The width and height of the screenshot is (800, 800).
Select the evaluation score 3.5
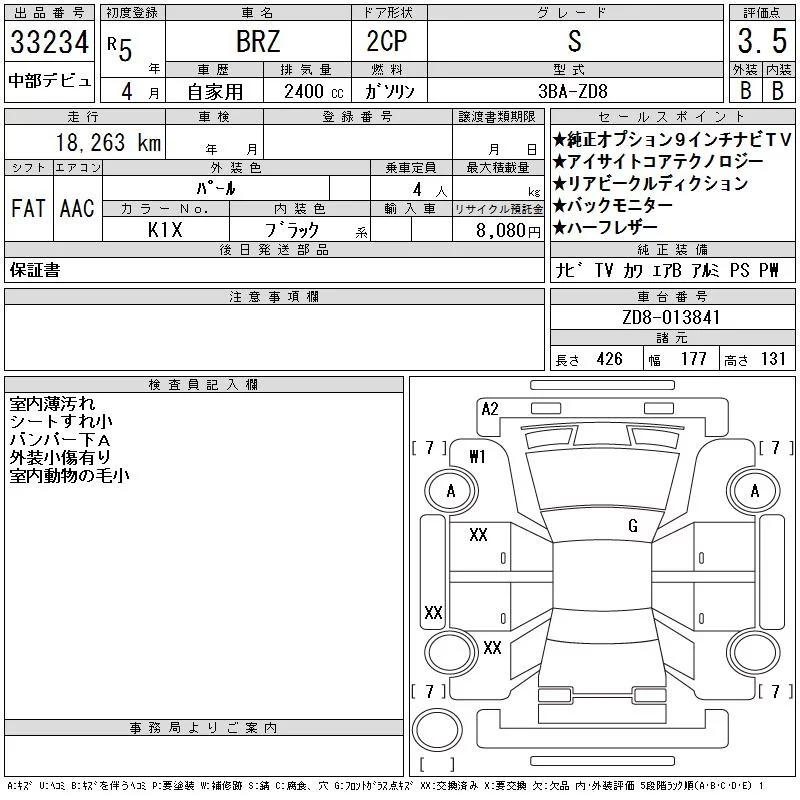click(762, 41)
